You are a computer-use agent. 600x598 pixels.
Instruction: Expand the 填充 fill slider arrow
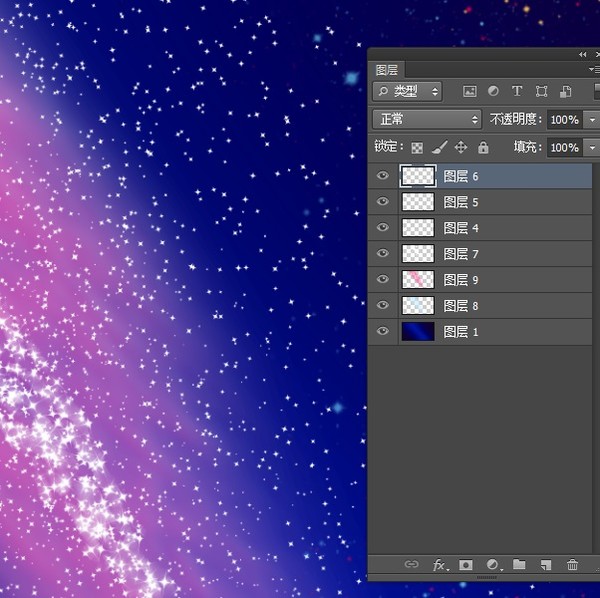click(592, 148)
